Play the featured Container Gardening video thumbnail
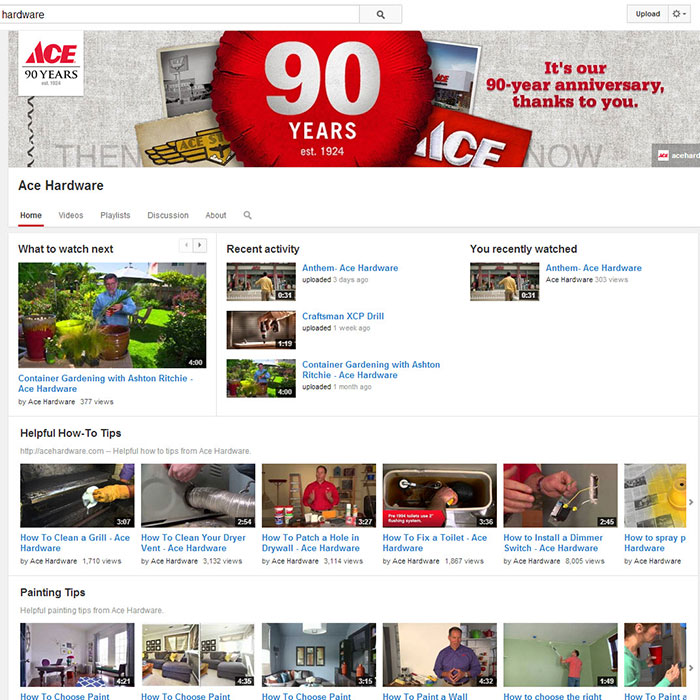 (x=112, y=315)
